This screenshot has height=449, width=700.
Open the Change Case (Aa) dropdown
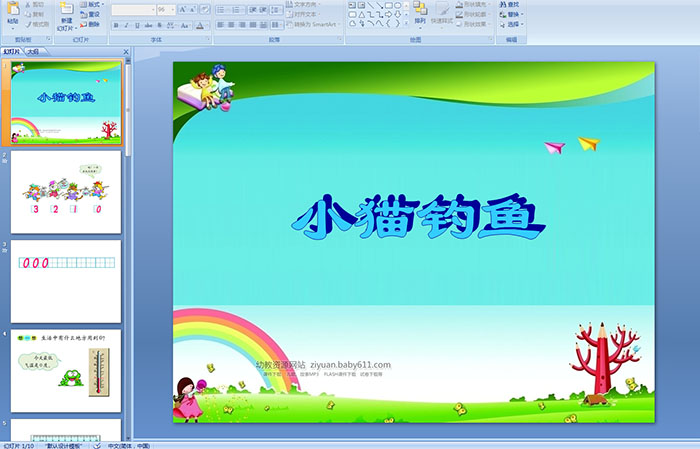[x=185, y=25]
